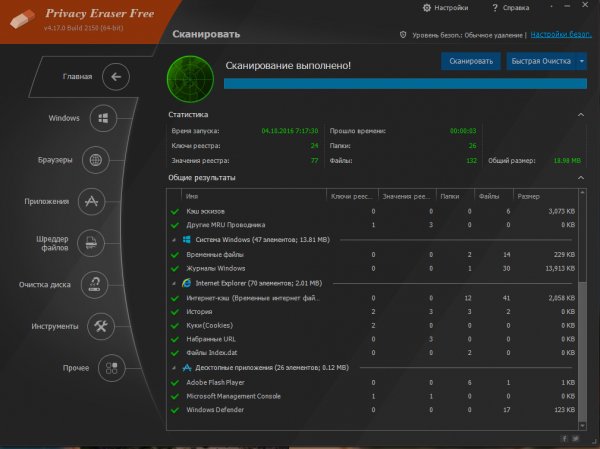This screenshot has width=600, height=449.
Task: Collapse the Общие результаты section chevron
Action: [x=581, y=178]
